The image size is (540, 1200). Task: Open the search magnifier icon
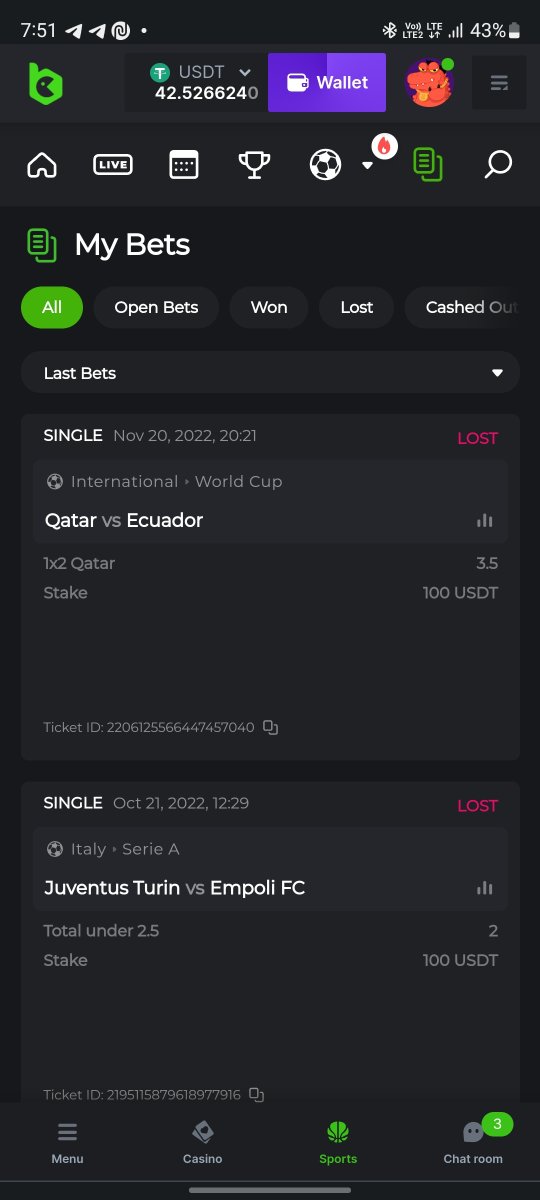point(498,165)
